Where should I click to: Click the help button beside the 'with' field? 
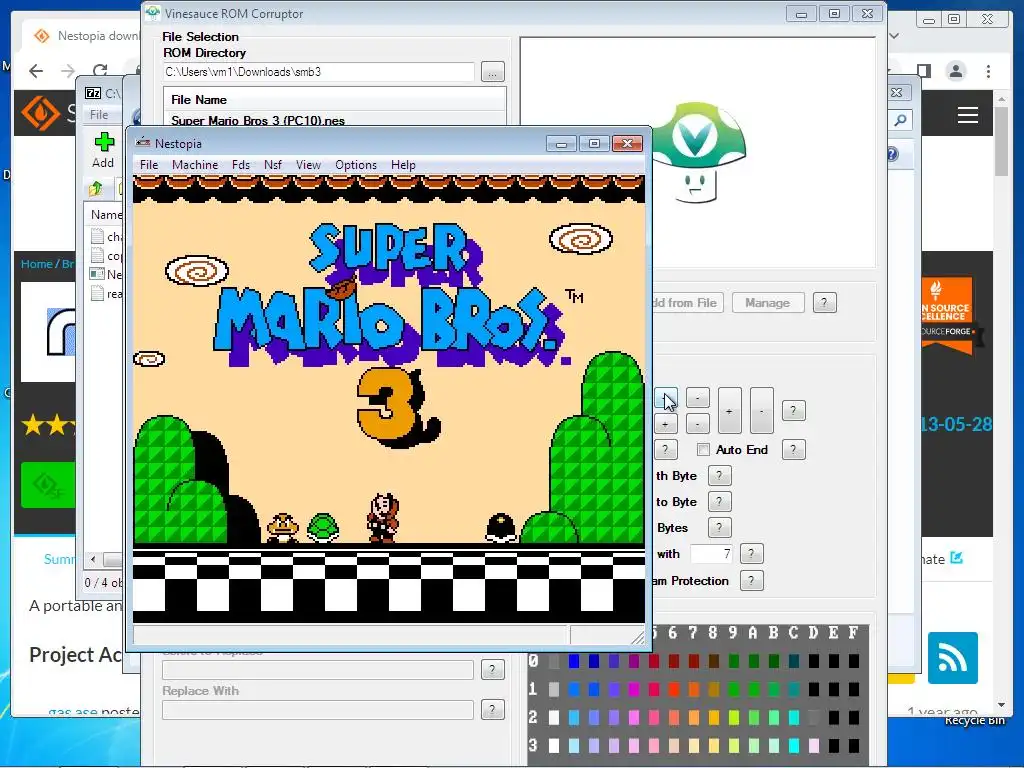coord(751,554)
